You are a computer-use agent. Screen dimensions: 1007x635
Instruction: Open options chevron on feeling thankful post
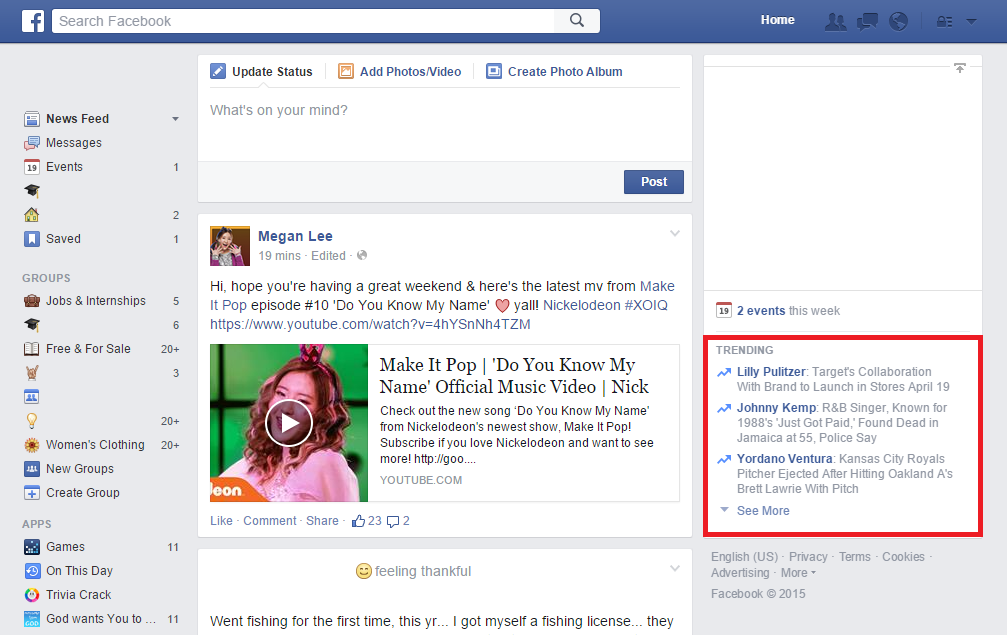coord(675,568)
